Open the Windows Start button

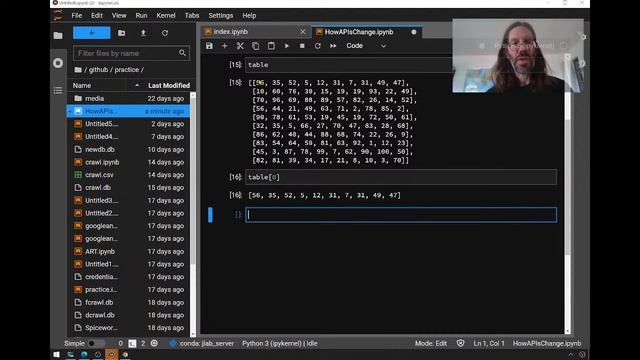click(x=57, y=355)
